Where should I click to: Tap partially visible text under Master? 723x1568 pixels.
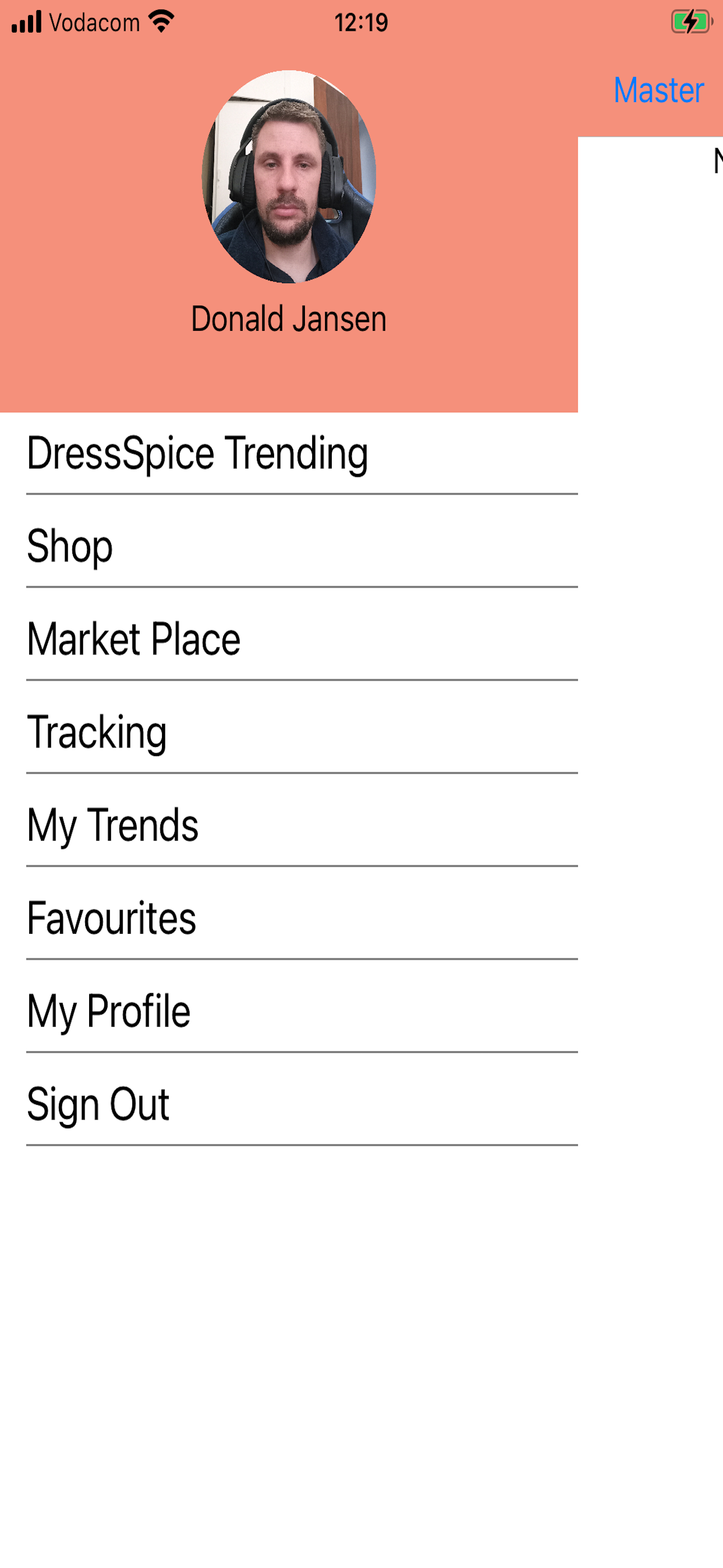click(718, 161)
